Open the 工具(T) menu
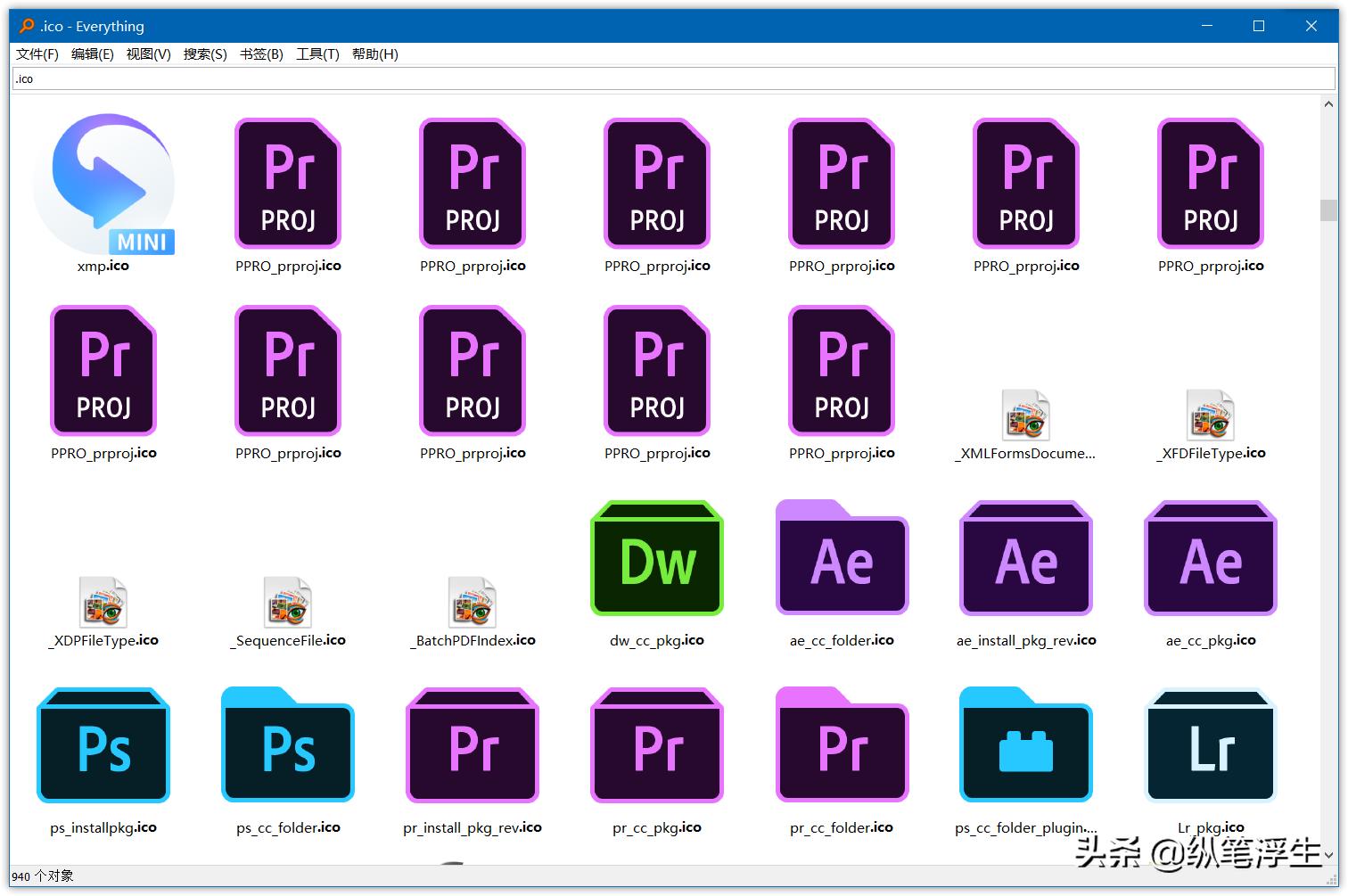Image resolution: width=1348 pixels, height=896 pixels. pos(317,53)
